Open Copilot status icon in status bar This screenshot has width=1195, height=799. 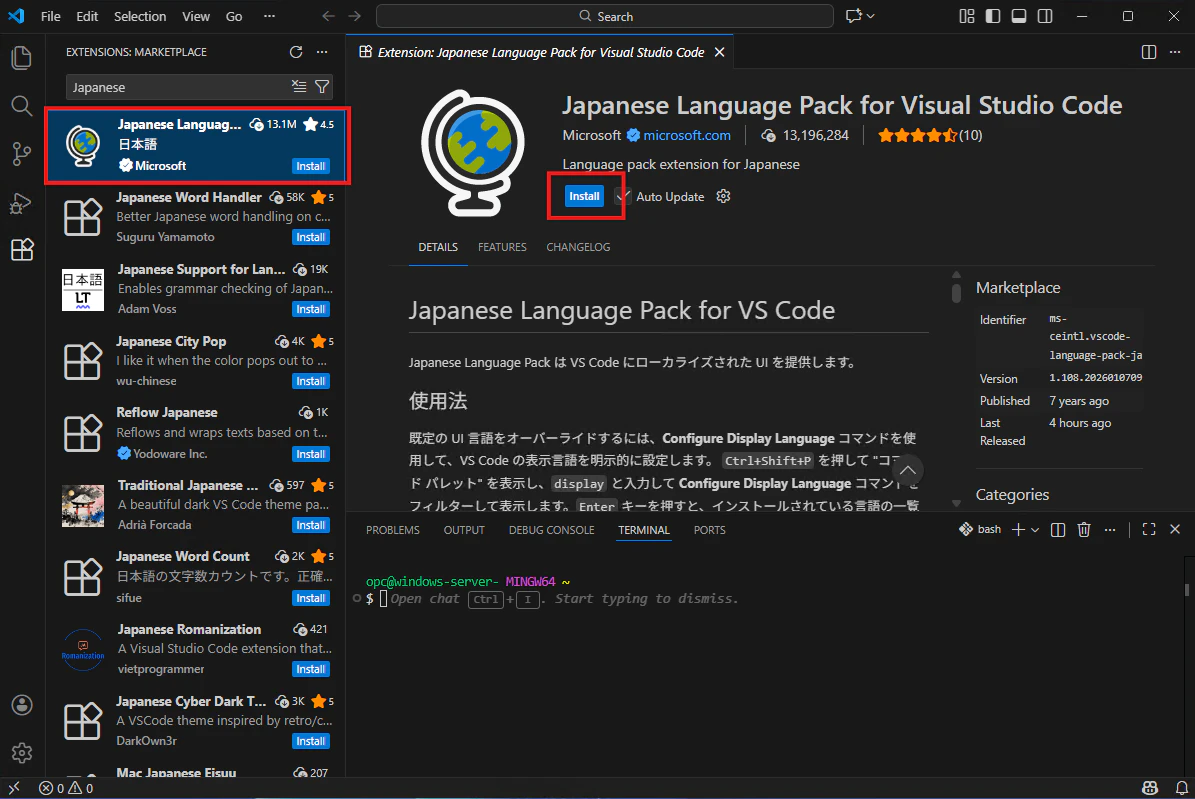pos(1150,788)
